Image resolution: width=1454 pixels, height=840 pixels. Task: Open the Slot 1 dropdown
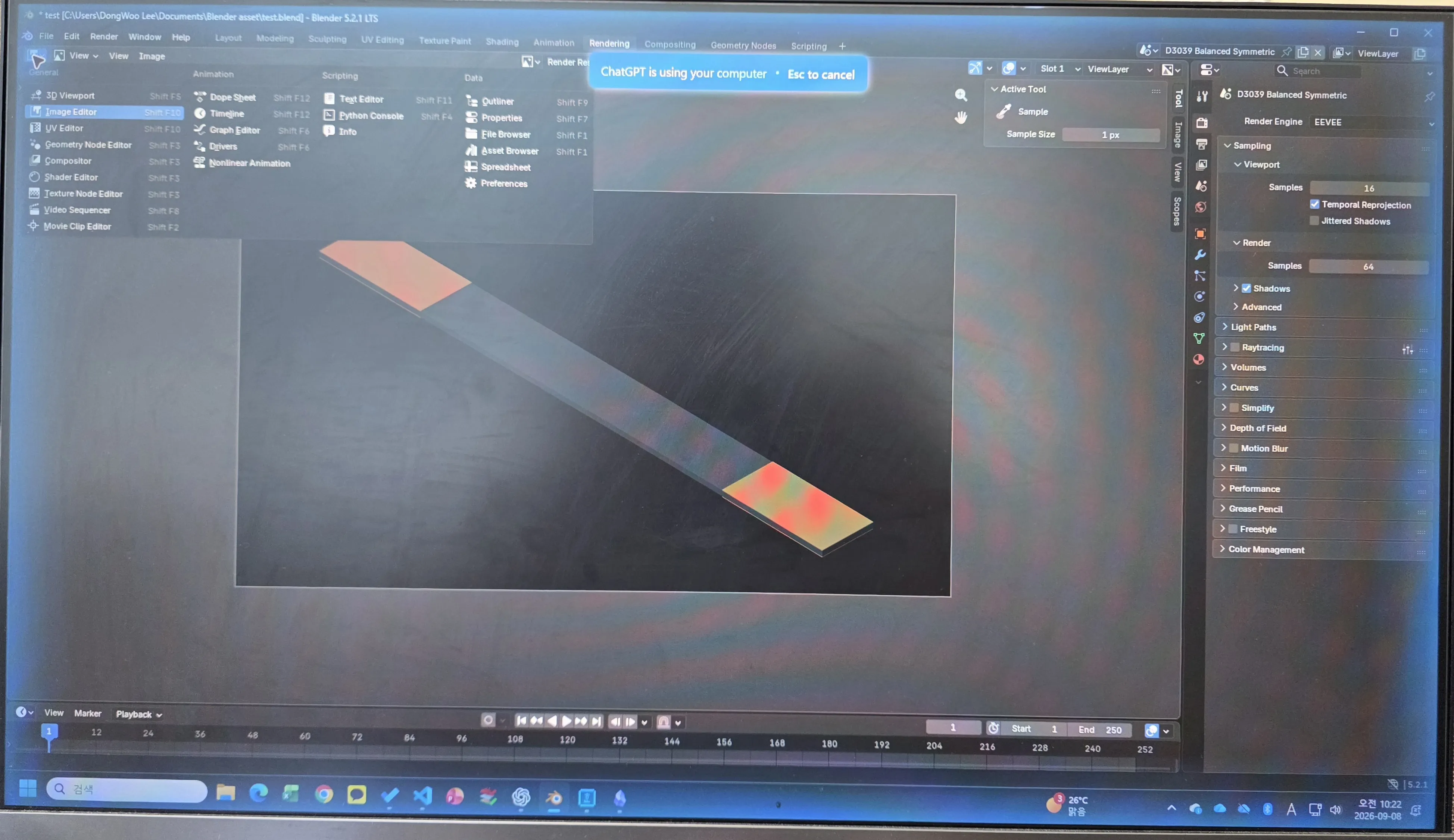[1060, 69]
